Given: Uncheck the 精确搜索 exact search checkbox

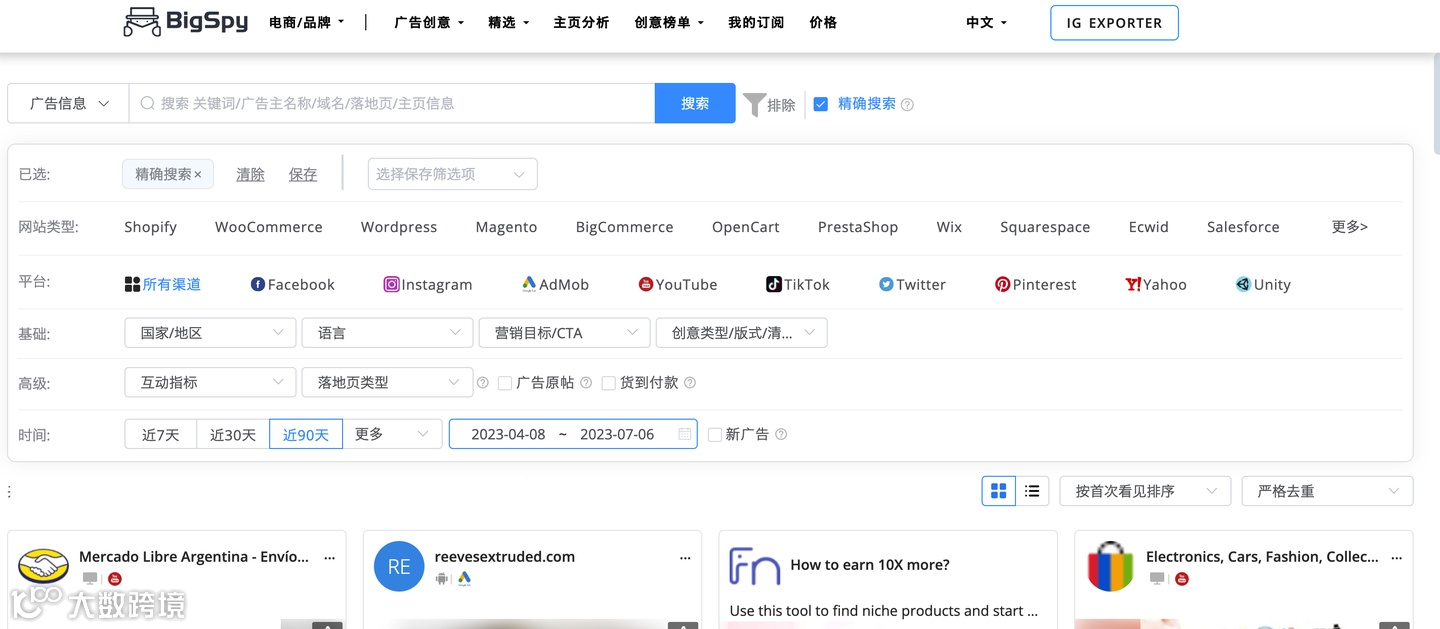Looking at the screenshot, I should [x=821, y=103].
